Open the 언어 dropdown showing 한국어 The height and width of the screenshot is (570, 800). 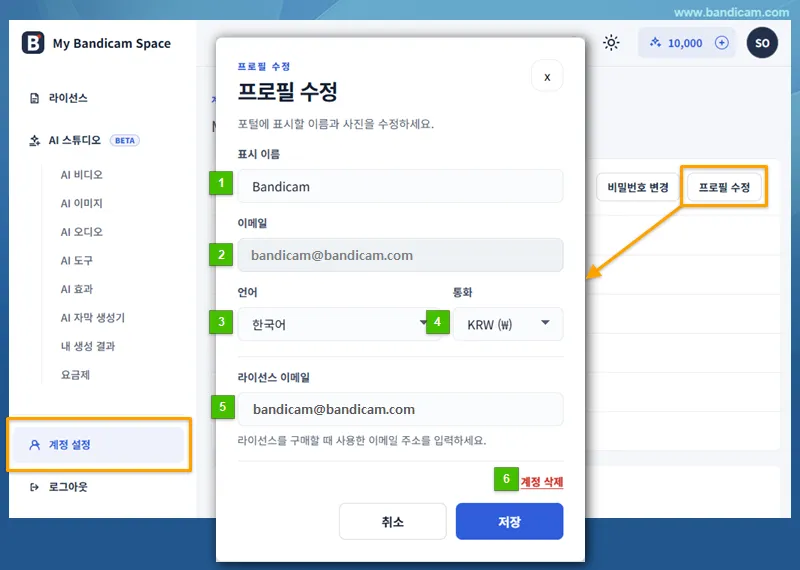click(x=339, y=324)
